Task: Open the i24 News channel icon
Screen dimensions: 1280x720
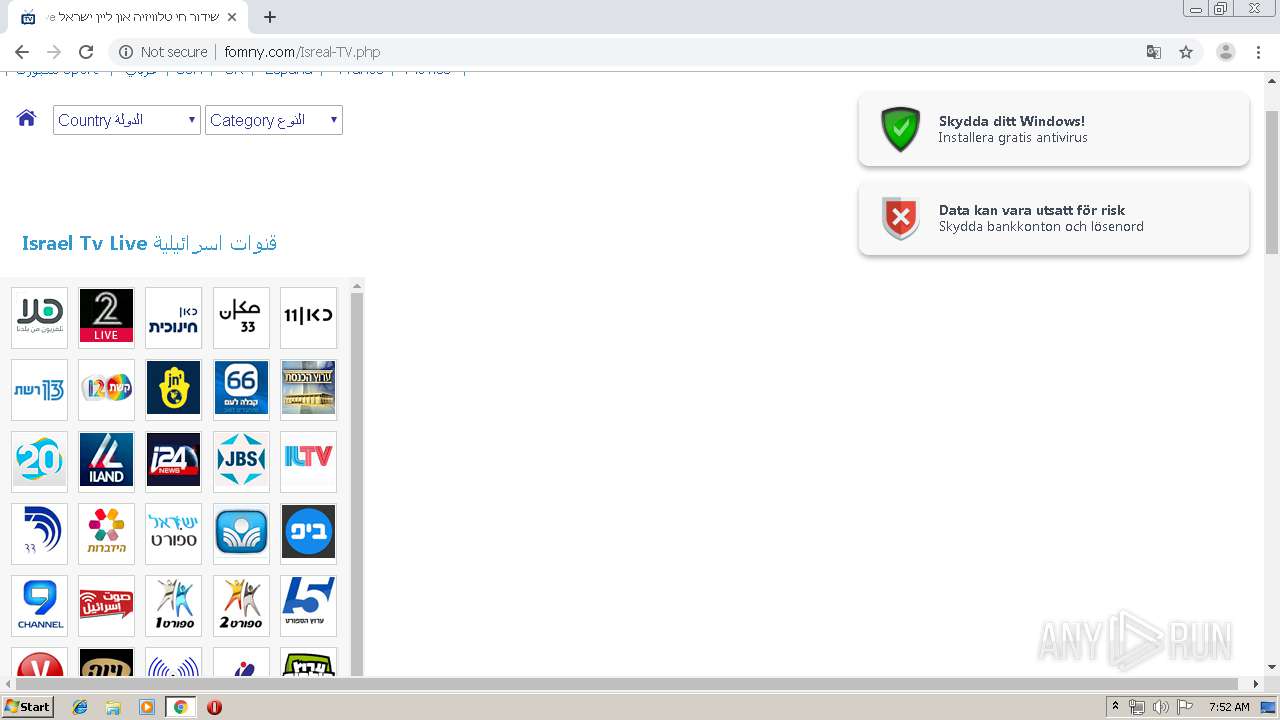Action: pos(173,462)
